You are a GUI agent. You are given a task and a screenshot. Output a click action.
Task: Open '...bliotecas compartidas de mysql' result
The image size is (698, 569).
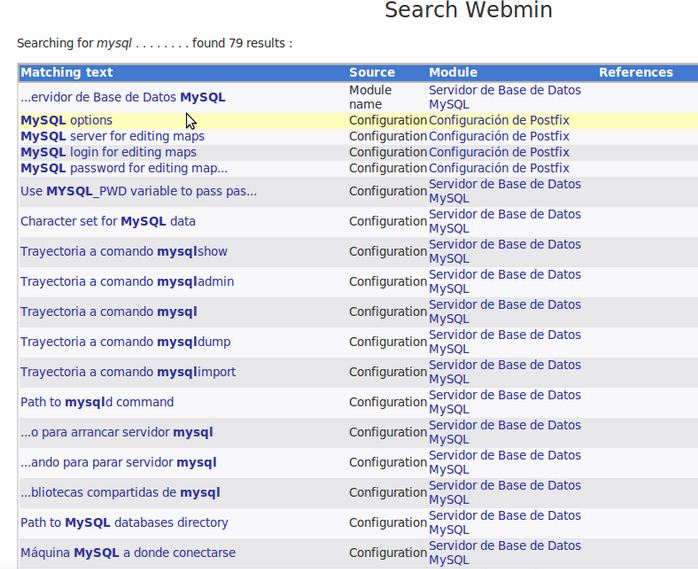[x=120, y=492]
